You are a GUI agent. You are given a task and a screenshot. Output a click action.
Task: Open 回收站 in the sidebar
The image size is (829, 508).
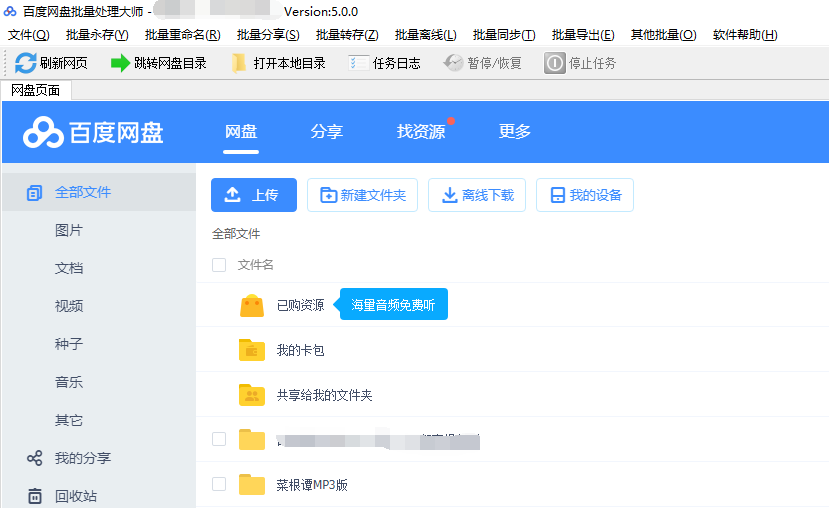[x=76, y=496]
